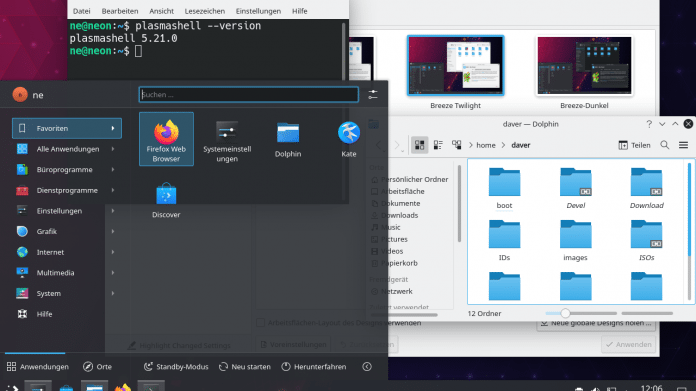
Task: Open the Datei menu in terminal
Action: coord(81,11)
